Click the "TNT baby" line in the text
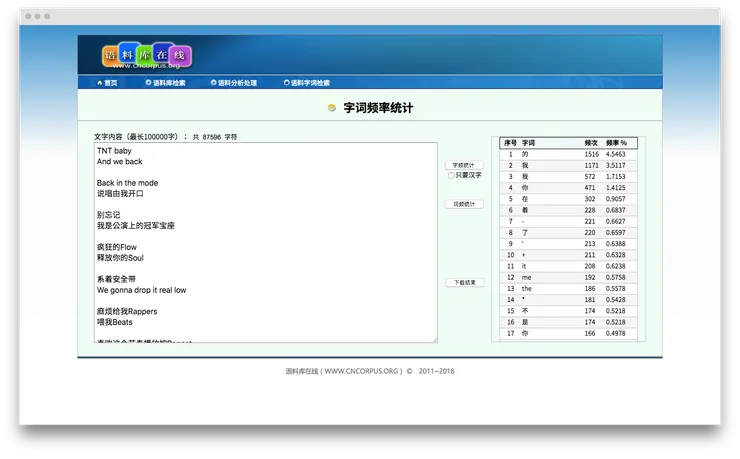Viewport: 740px width, 459px height. click(114, 151)
